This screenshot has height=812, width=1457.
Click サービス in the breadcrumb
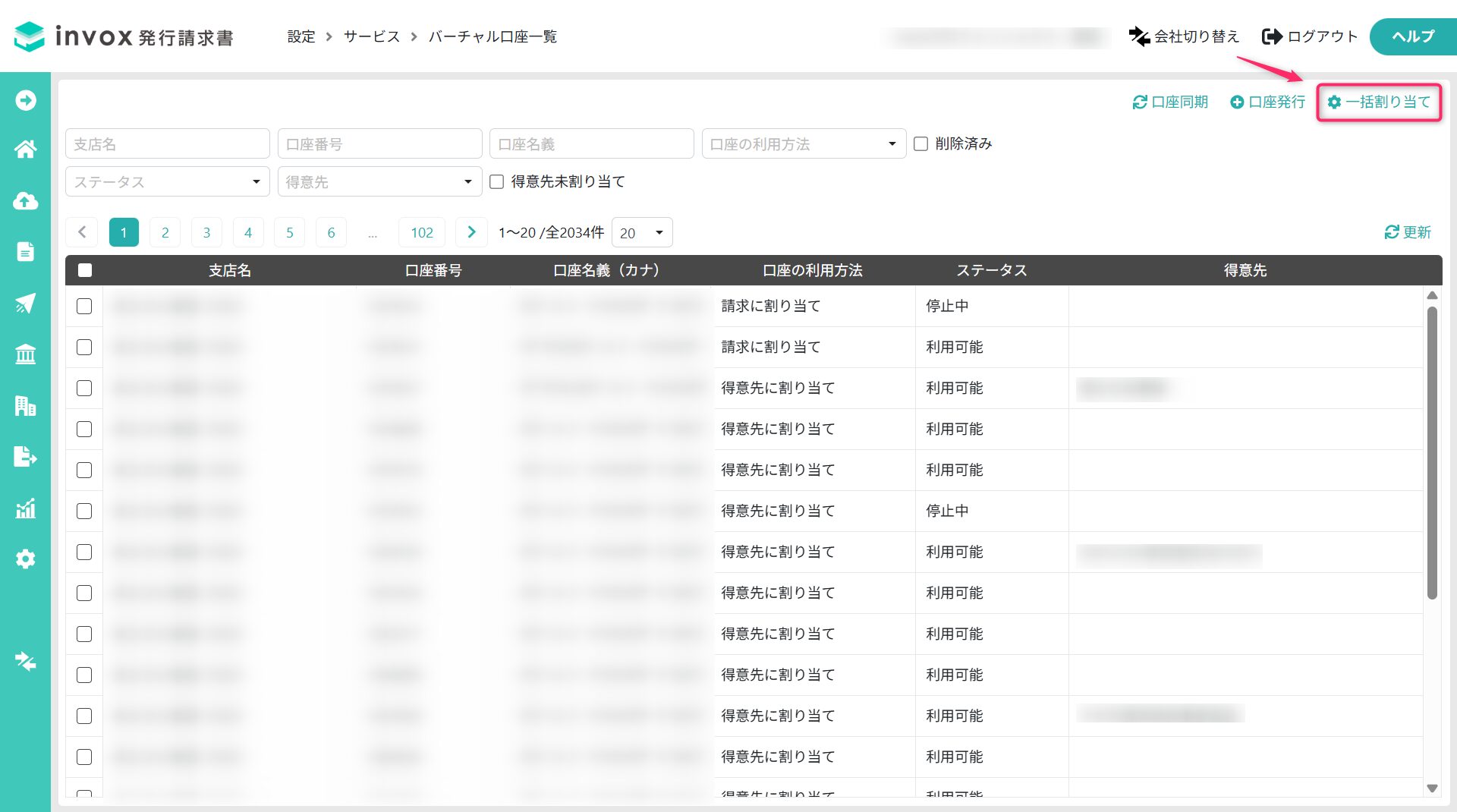coord(371,36)
